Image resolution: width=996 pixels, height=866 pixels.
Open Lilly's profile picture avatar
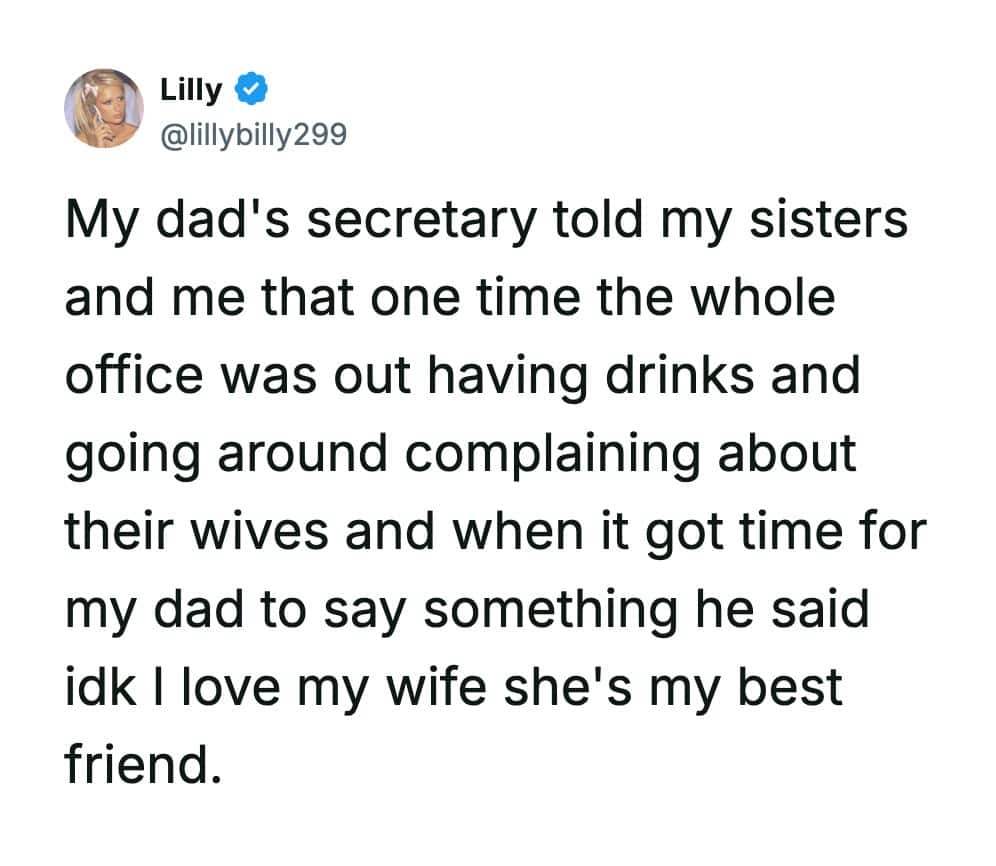pyautogui.click(x=104, y=108)
